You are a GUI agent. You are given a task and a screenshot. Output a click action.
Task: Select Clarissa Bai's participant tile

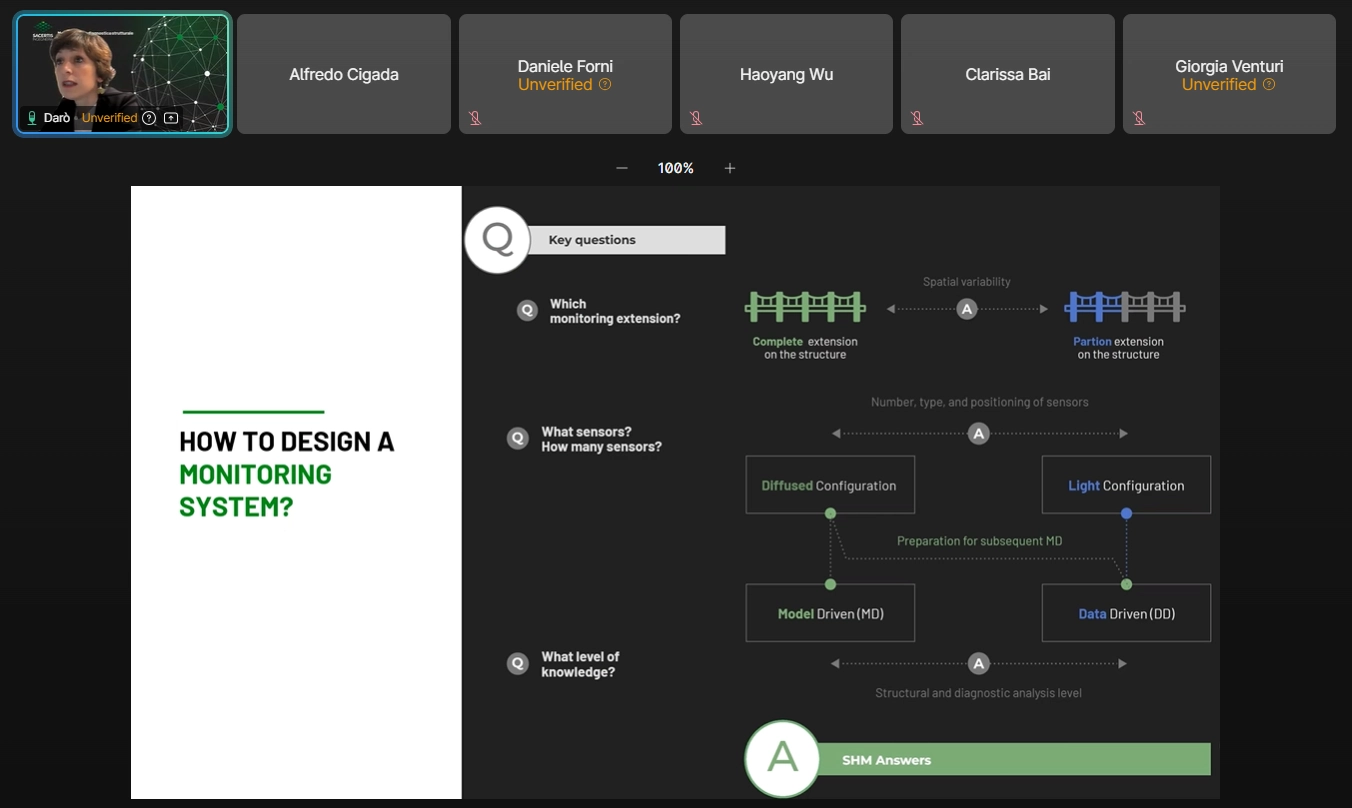click(1007, 74)
